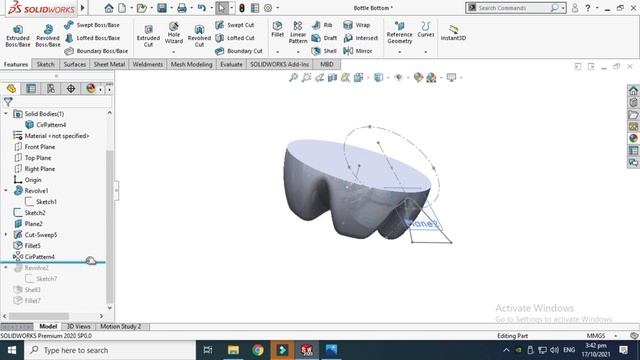Switch to the Weldments tab
The width and height of the screenshot is (640, 360).
[x=148, y=64]
